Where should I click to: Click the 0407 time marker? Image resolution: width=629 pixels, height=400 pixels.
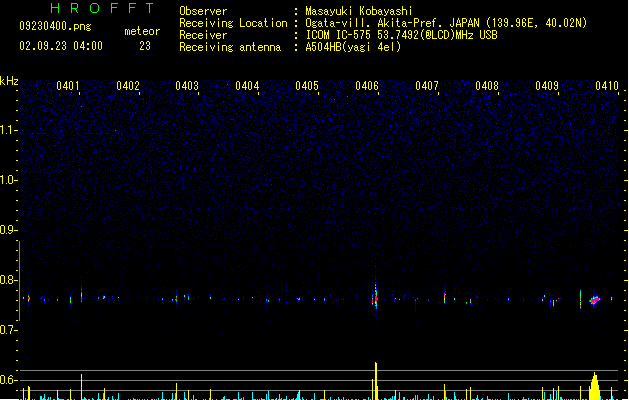pyautogui.click(x=427, y=86)
